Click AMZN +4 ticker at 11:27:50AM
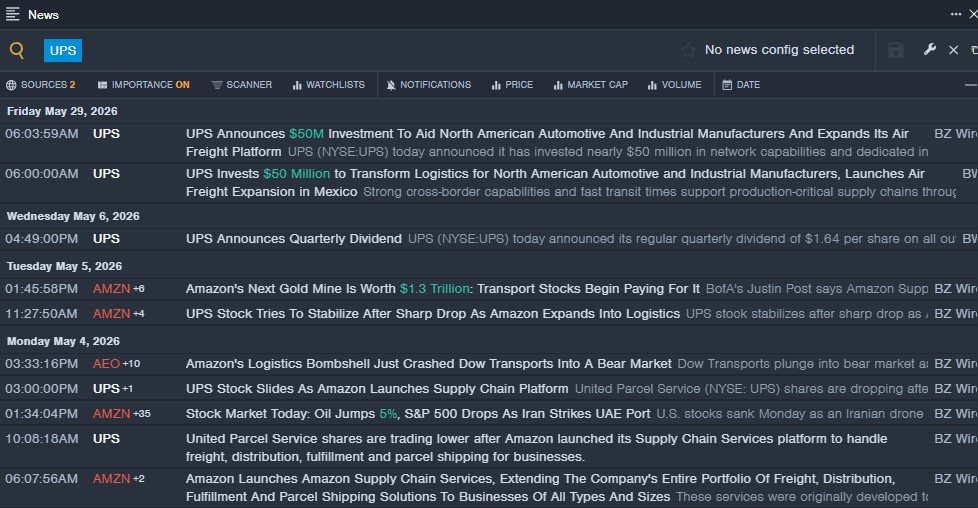 119,313
